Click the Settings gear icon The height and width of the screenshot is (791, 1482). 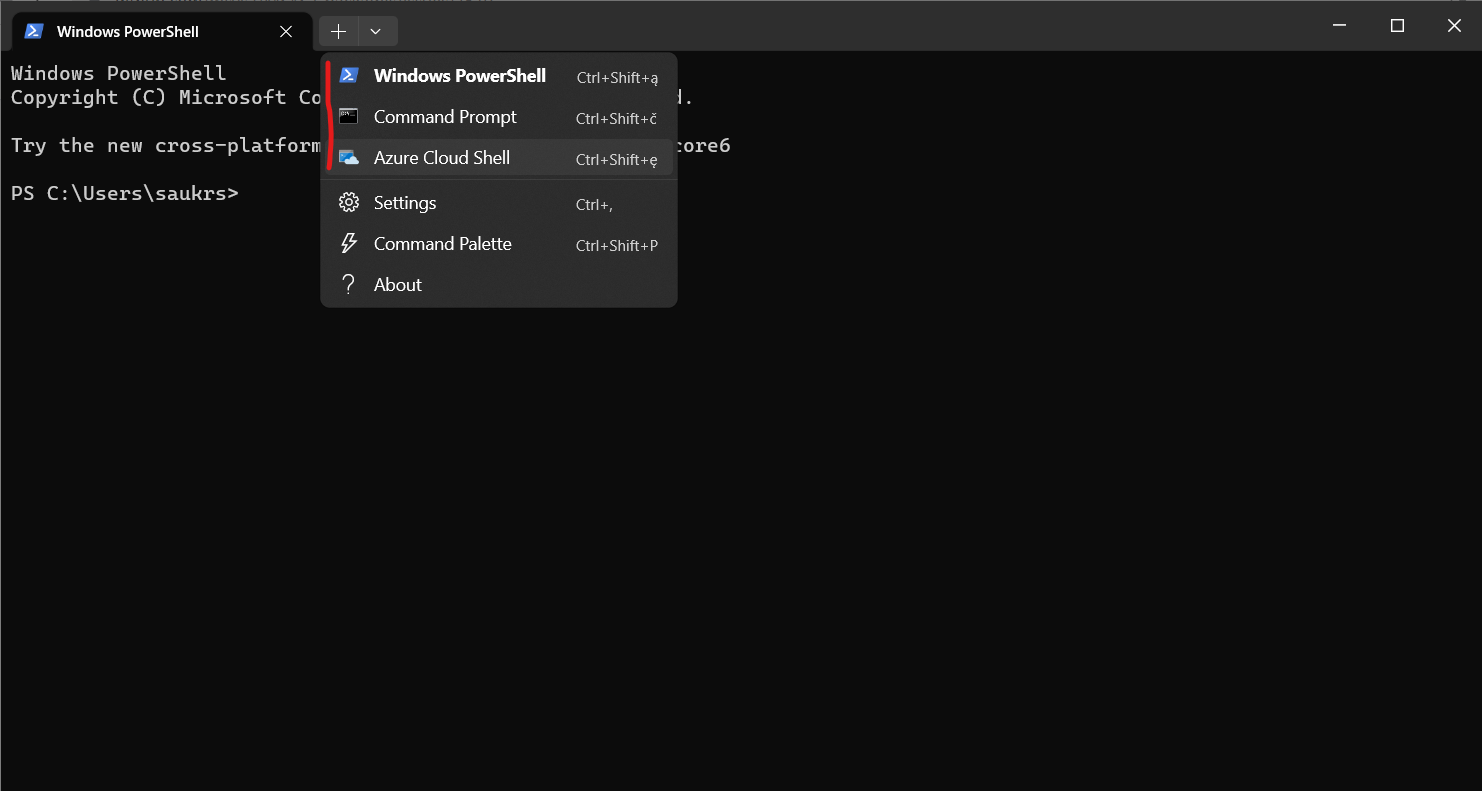(x=349, y=202)
